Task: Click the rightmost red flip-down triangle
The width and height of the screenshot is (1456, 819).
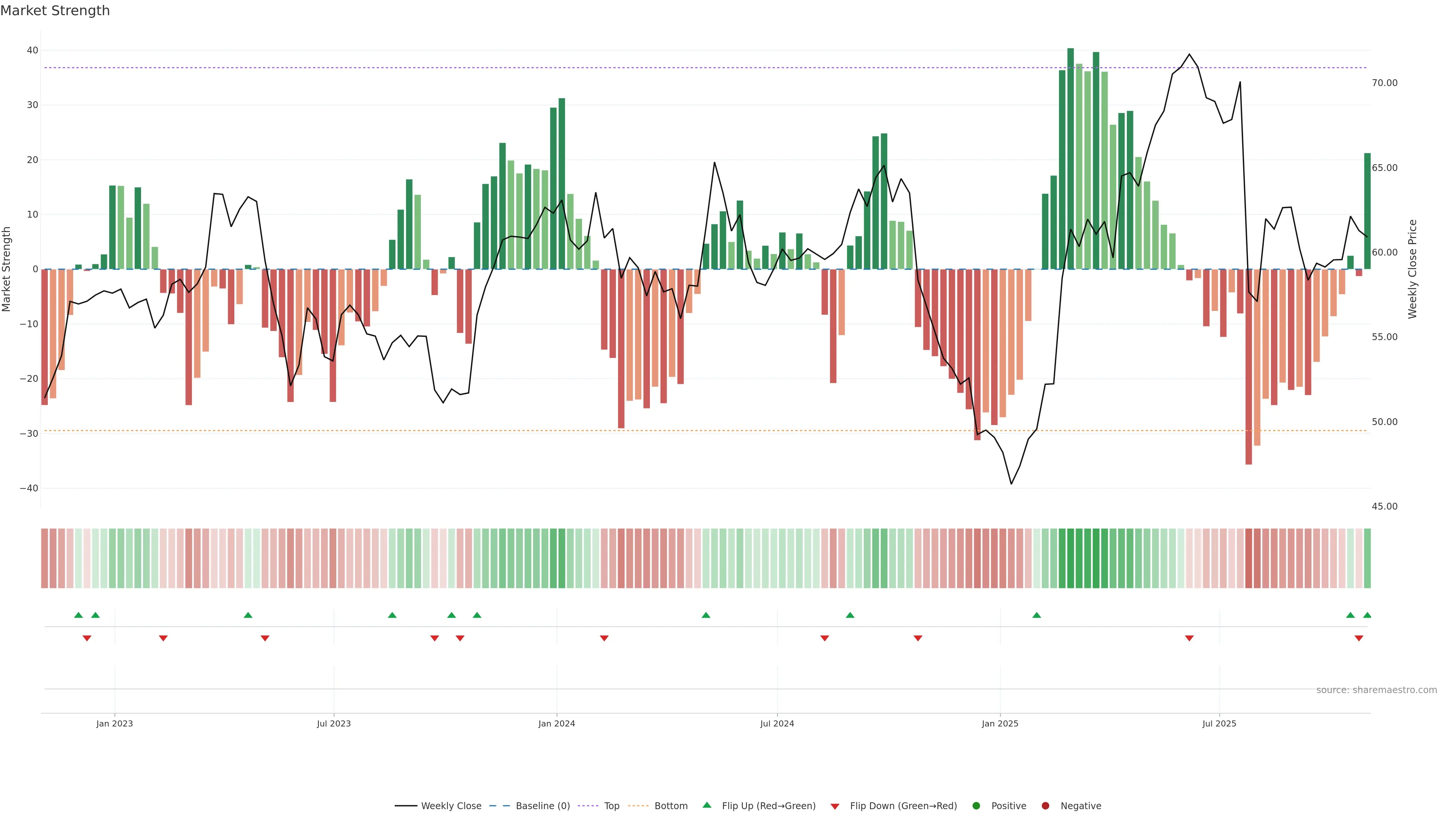Action: (1359, 638)
